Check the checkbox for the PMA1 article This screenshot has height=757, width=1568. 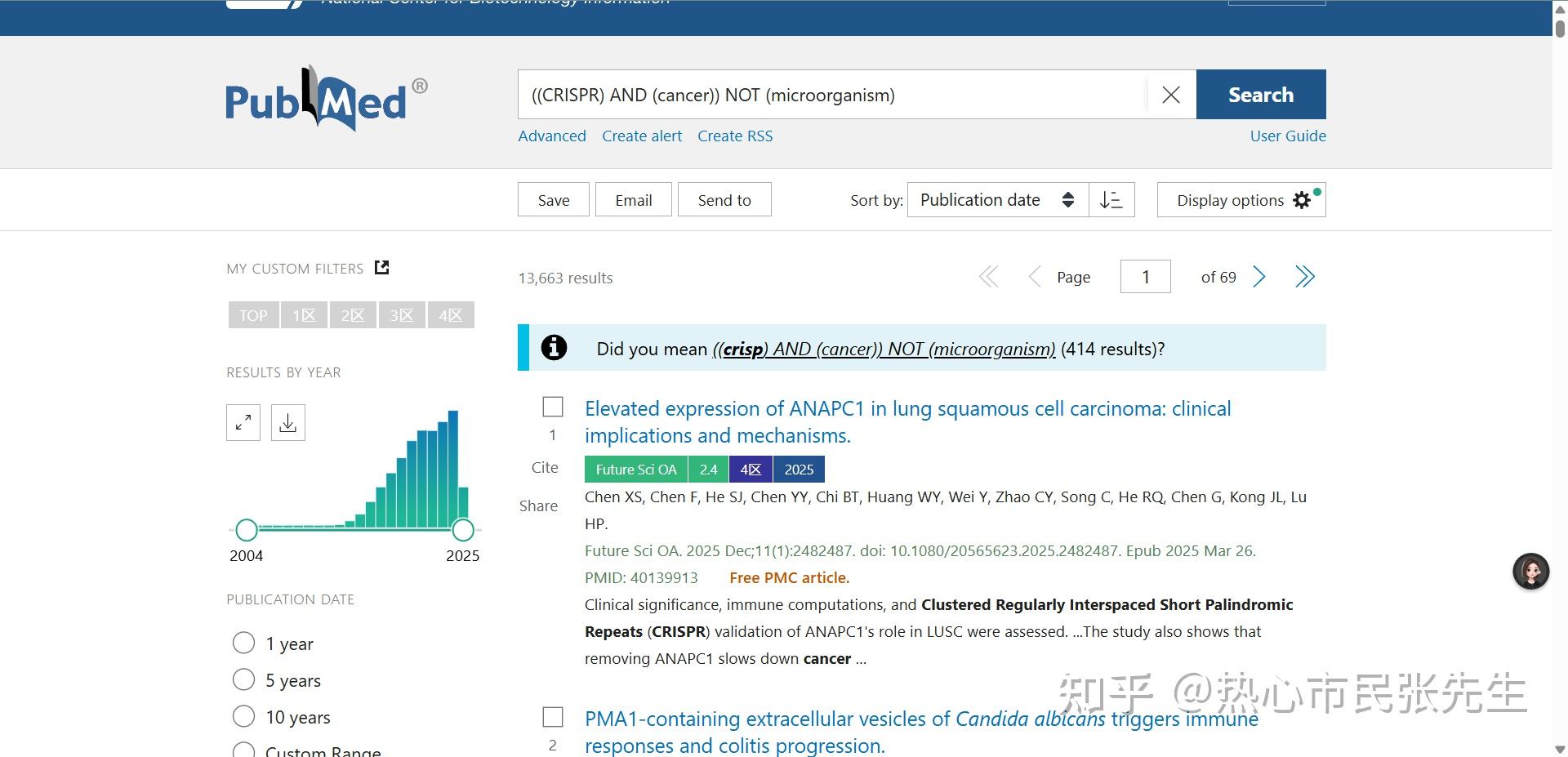(553, 717)
